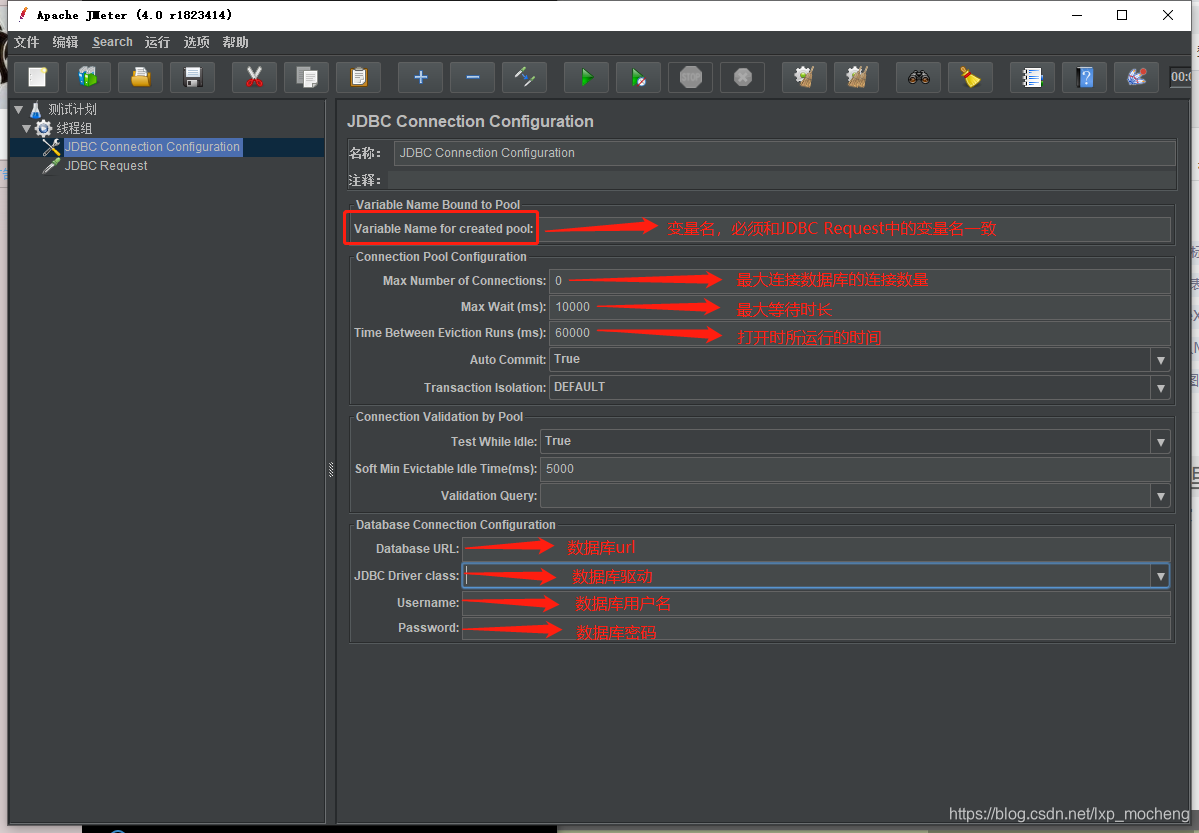Open the 文件 menu
Screen dimensions: 1199x833
26,42
